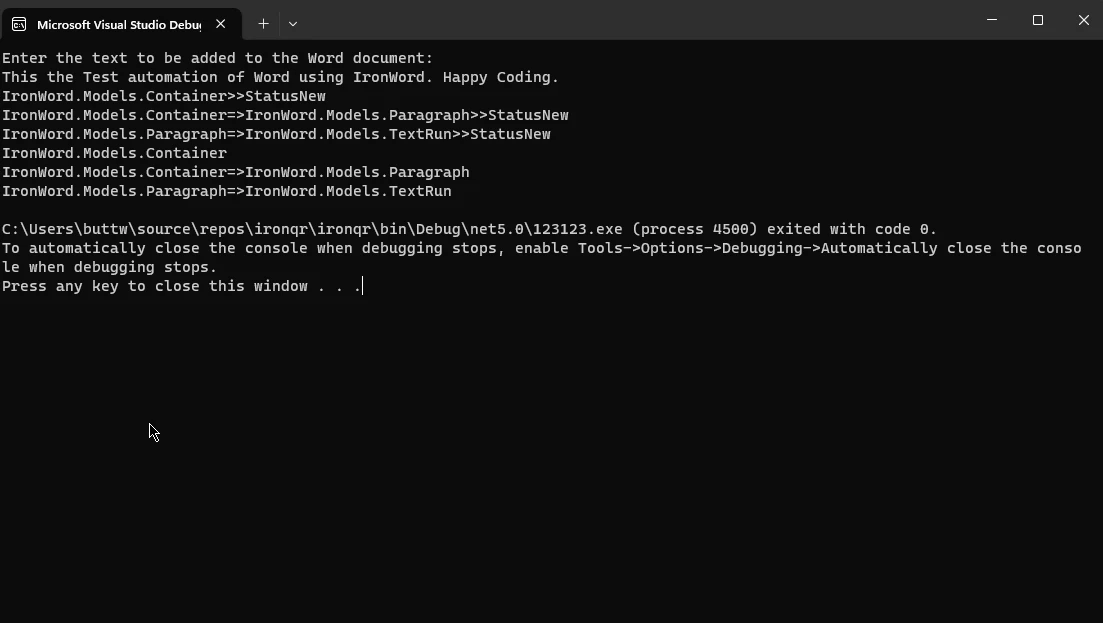The height and width of the screenshot is (623, 1103).
Task: Click the standalone "IronWord.Models.Container" line
Action: (115, 153)
